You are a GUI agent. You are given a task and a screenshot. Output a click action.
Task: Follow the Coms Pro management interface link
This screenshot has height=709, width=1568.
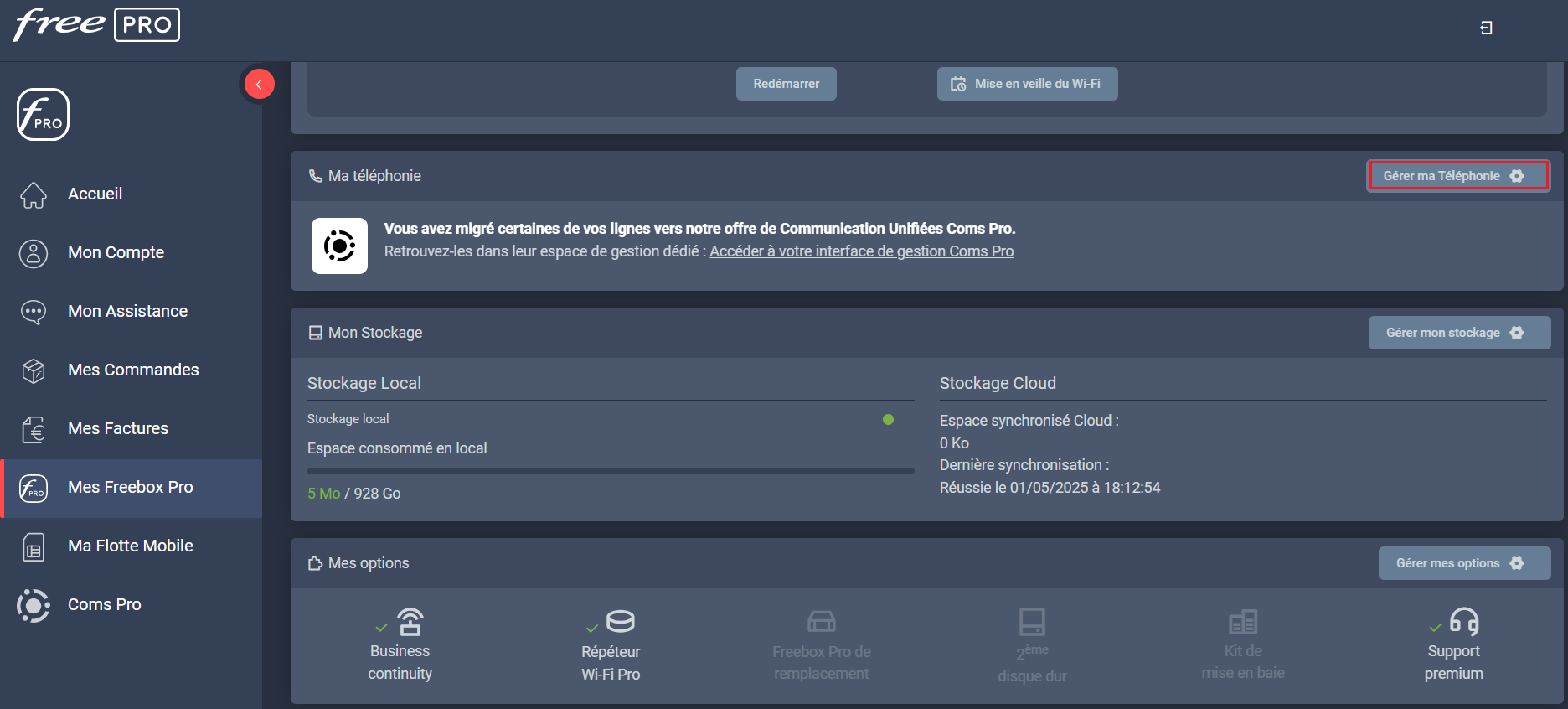(x=861, y=251)
